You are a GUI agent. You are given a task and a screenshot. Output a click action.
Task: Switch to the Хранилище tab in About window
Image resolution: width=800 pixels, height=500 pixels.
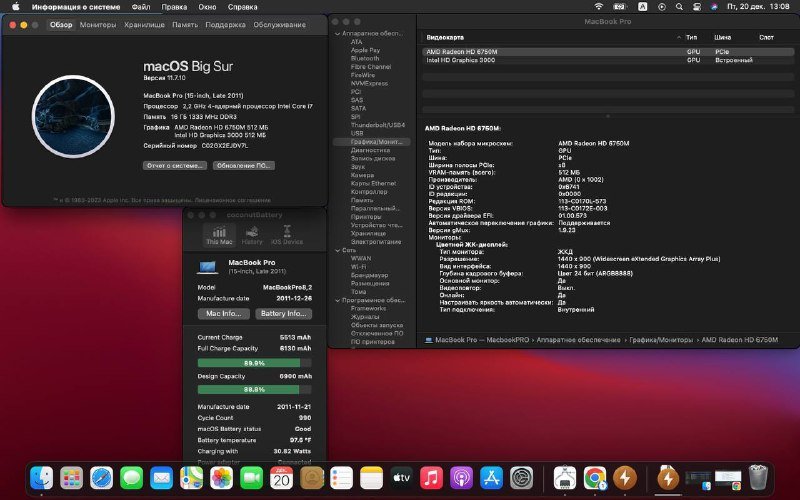pos(144,24)
